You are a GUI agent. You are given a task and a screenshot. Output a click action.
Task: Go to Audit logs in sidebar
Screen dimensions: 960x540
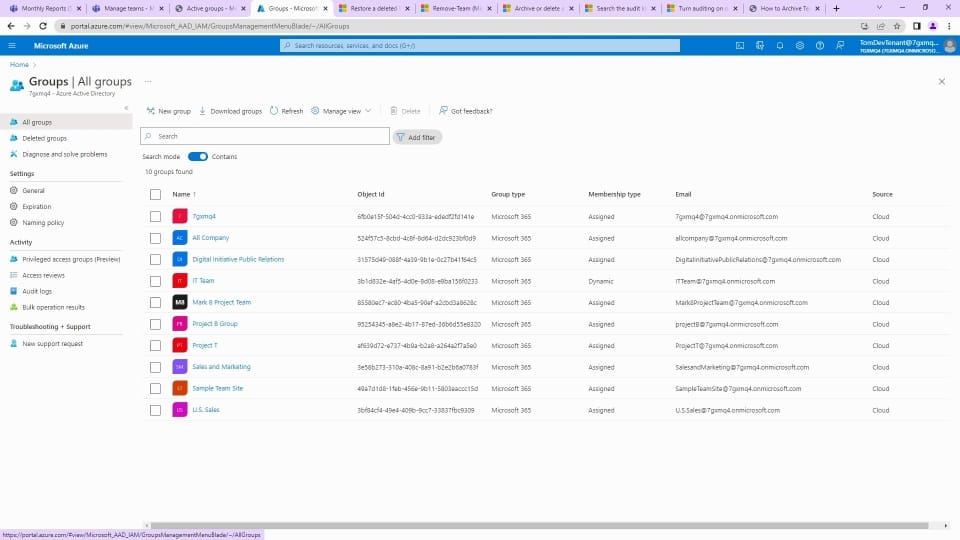tap(37, 291)
